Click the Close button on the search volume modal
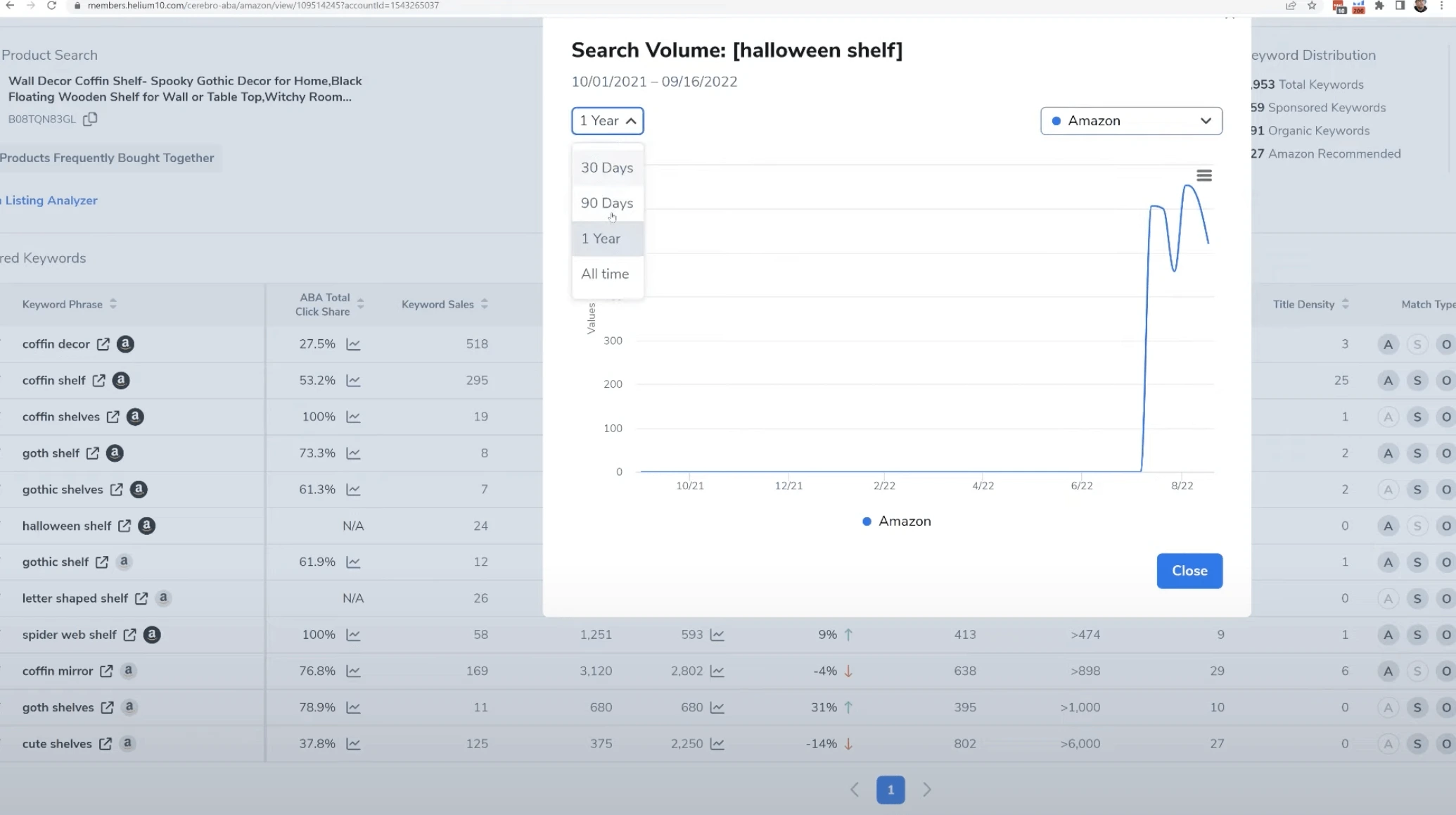 coord(1189,571)
